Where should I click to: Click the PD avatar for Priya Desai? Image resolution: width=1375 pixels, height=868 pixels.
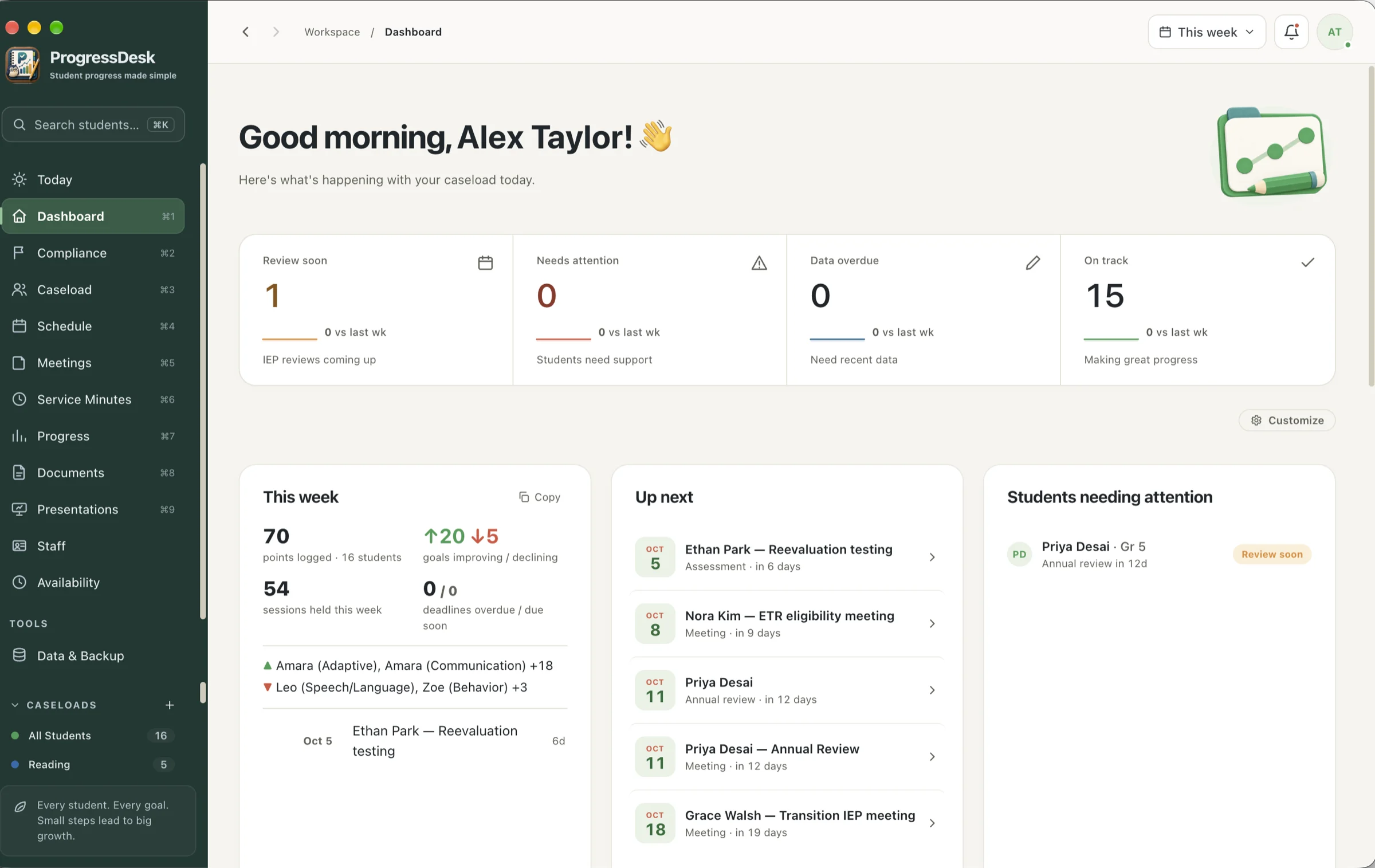click(1019, 554)
